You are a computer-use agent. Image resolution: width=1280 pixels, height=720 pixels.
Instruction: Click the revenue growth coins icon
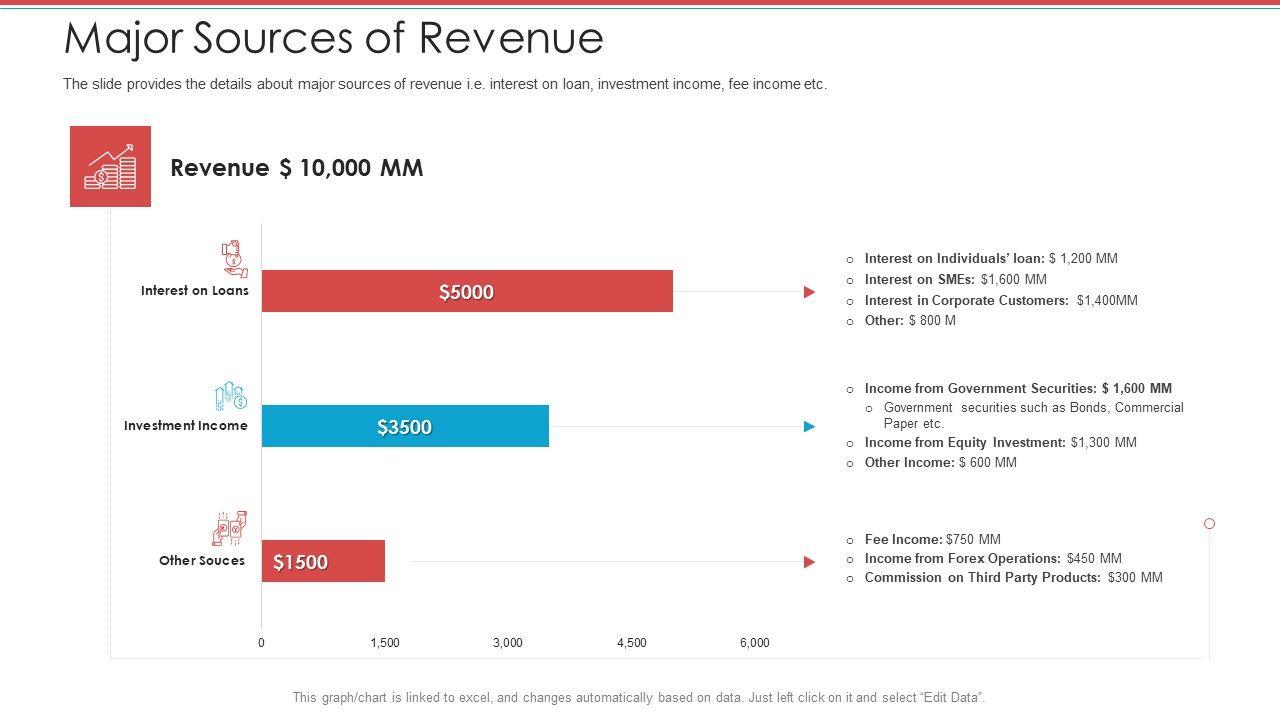[x=110, y=166]
